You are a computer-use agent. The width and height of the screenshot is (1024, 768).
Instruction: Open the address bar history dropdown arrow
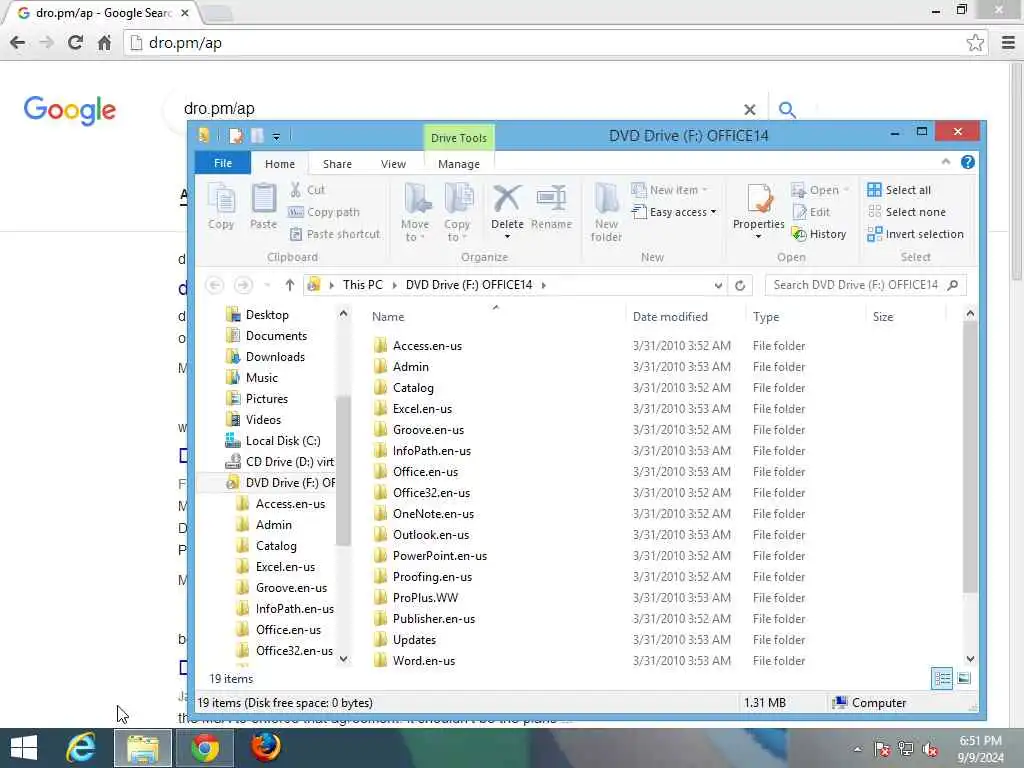pos(718,285)
